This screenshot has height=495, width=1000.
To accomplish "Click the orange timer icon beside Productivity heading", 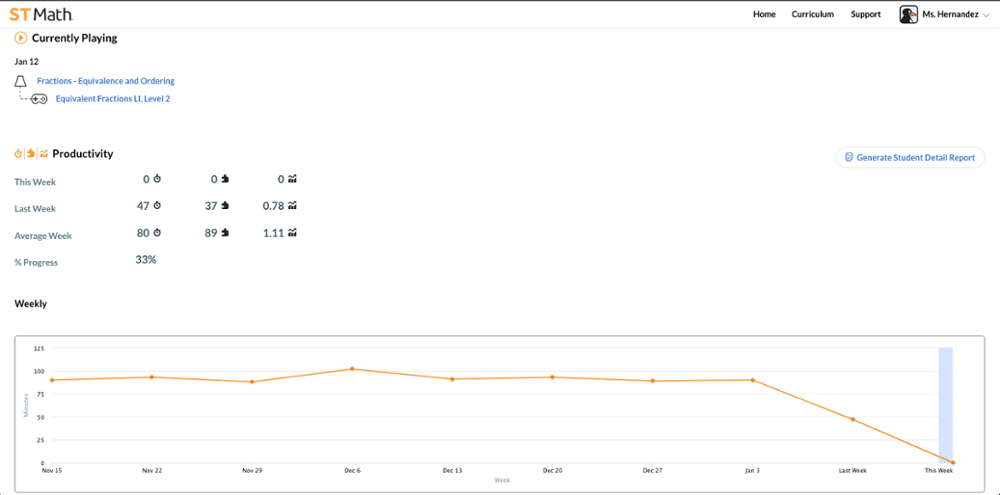I will (x=18, y=154).
